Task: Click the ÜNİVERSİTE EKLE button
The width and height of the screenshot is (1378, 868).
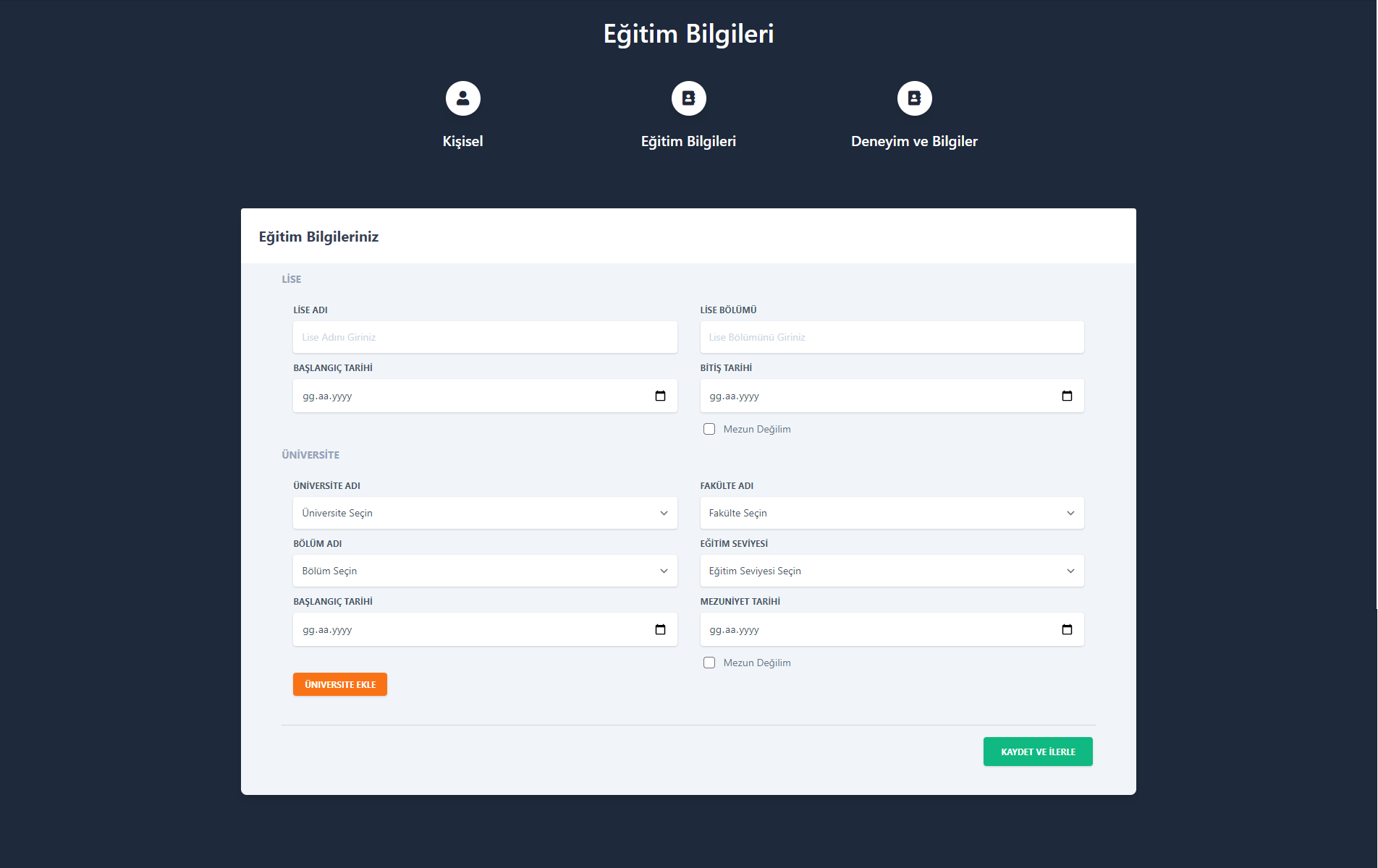Action: [339, 684]
